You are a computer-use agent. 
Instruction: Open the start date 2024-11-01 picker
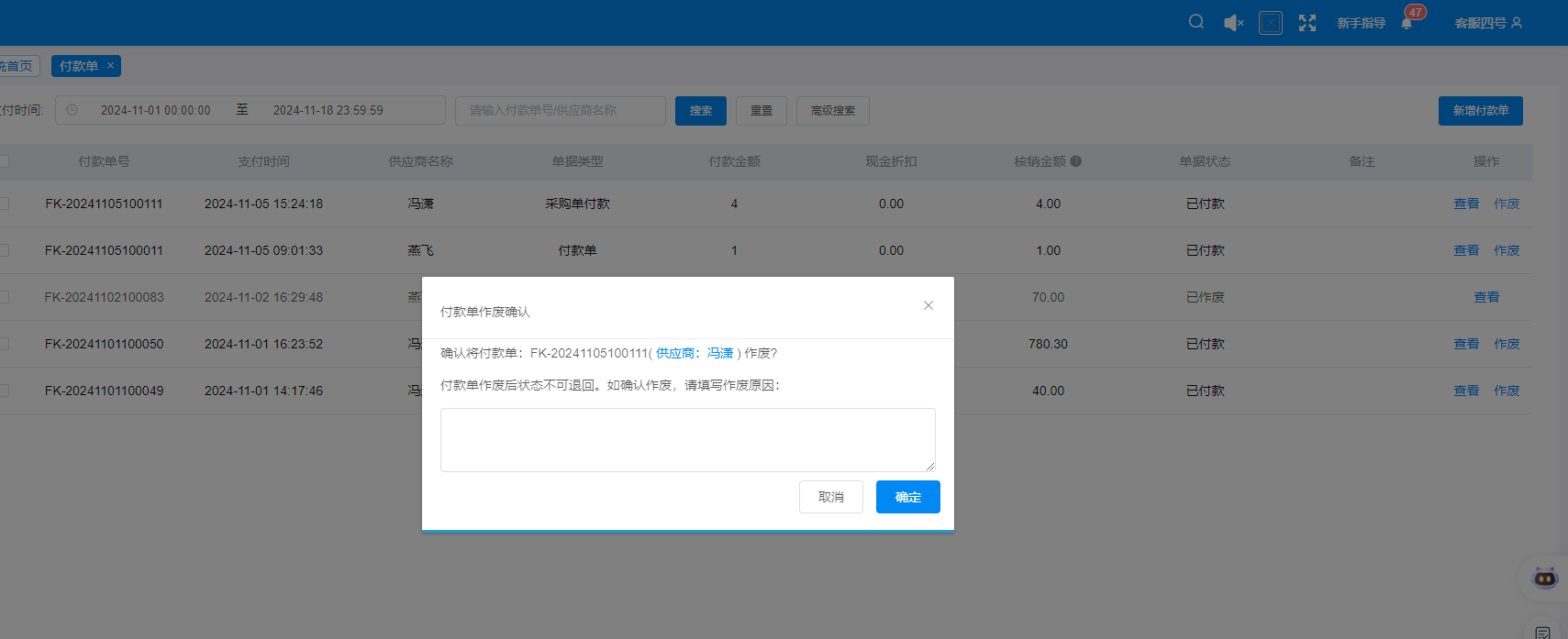click(156, 111)
